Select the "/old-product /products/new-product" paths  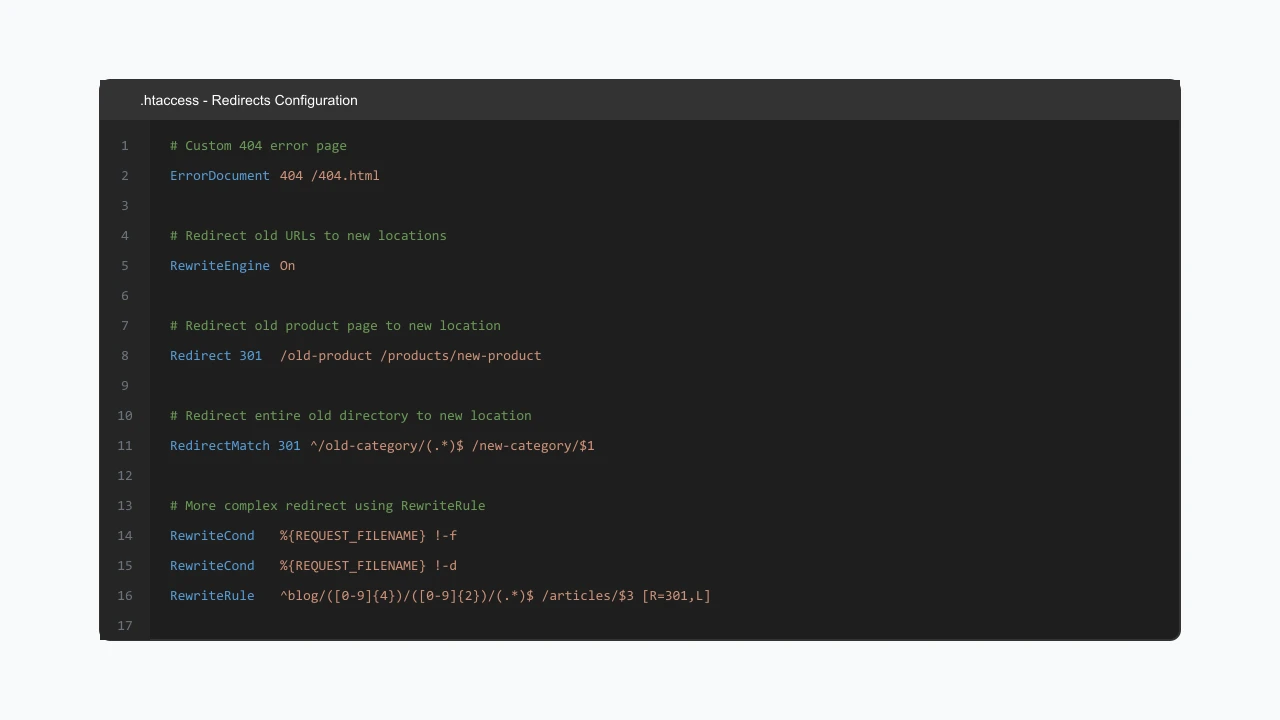[410, 355]
